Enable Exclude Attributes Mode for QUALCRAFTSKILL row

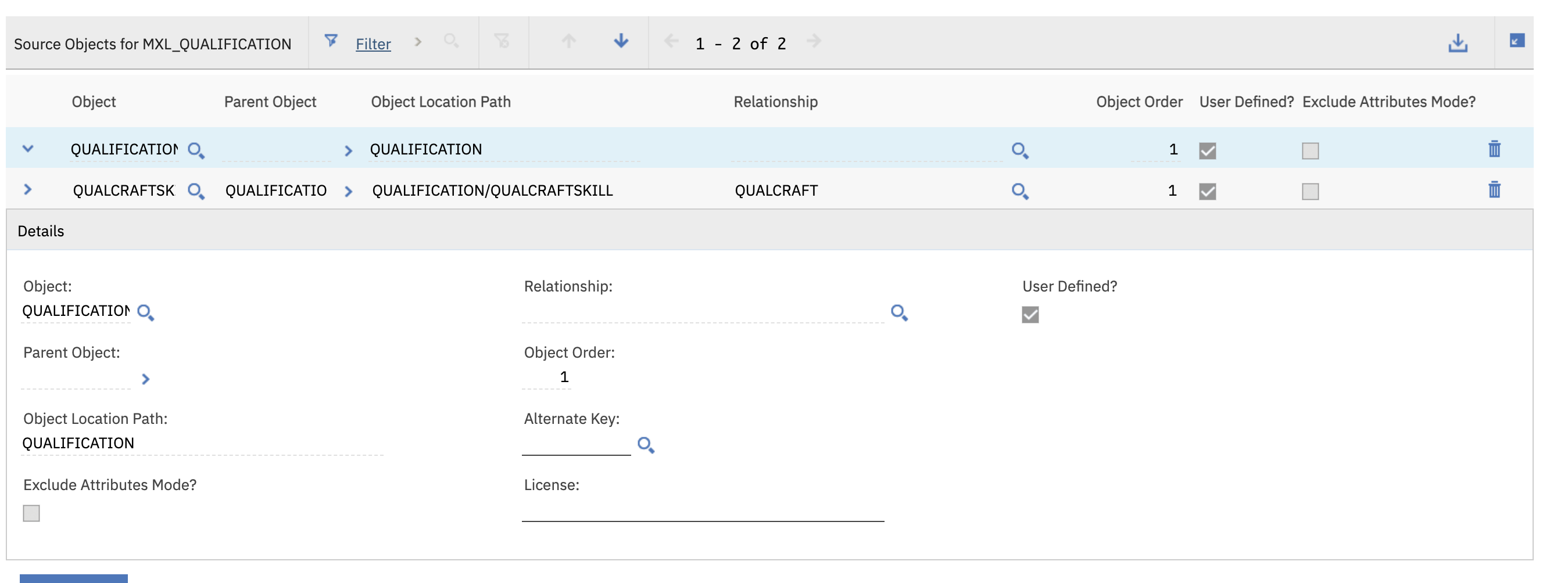point(1310,192)
